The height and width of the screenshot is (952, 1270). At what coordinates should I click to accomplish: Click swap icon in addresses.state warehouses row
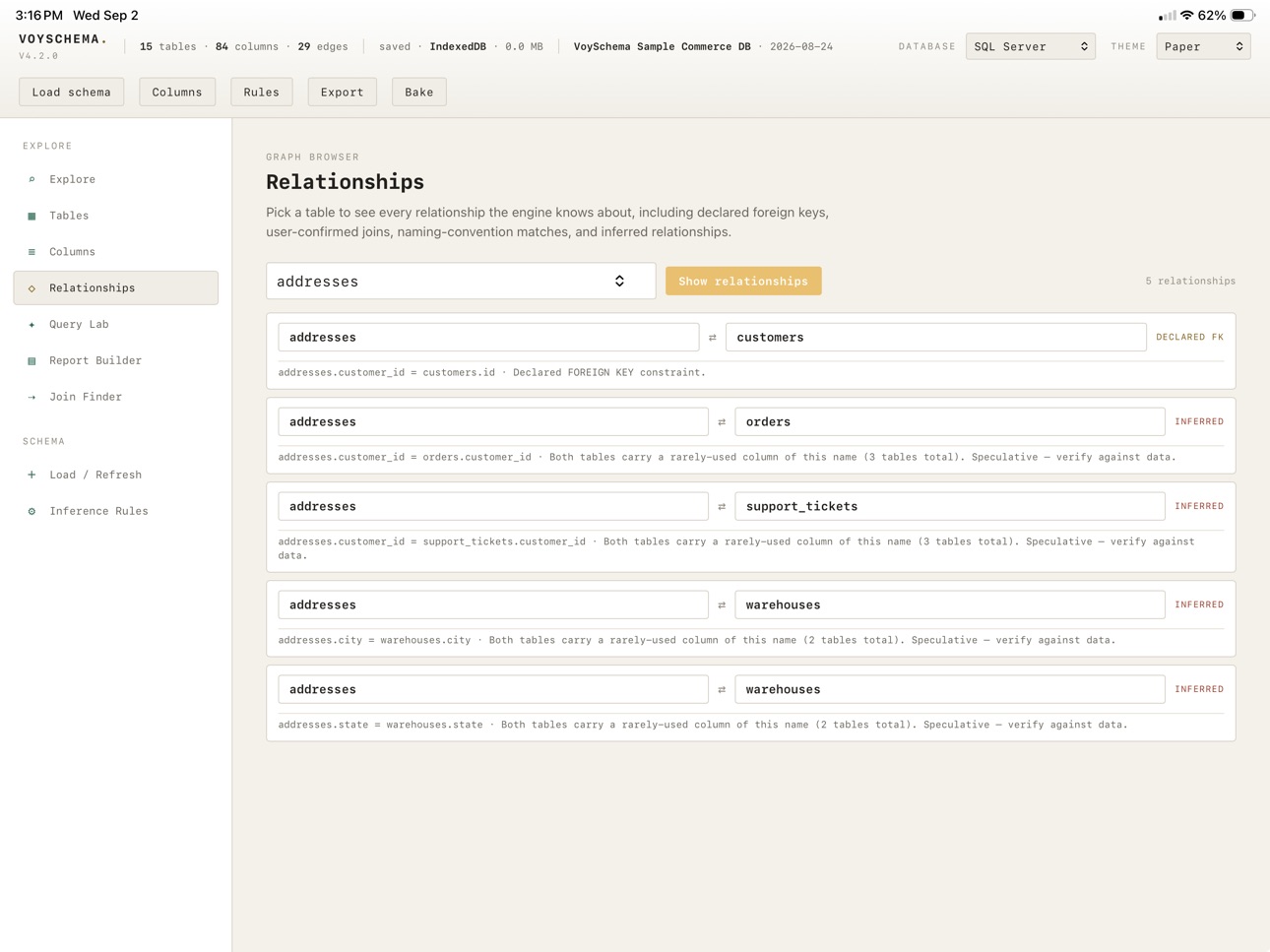point(722,690)
